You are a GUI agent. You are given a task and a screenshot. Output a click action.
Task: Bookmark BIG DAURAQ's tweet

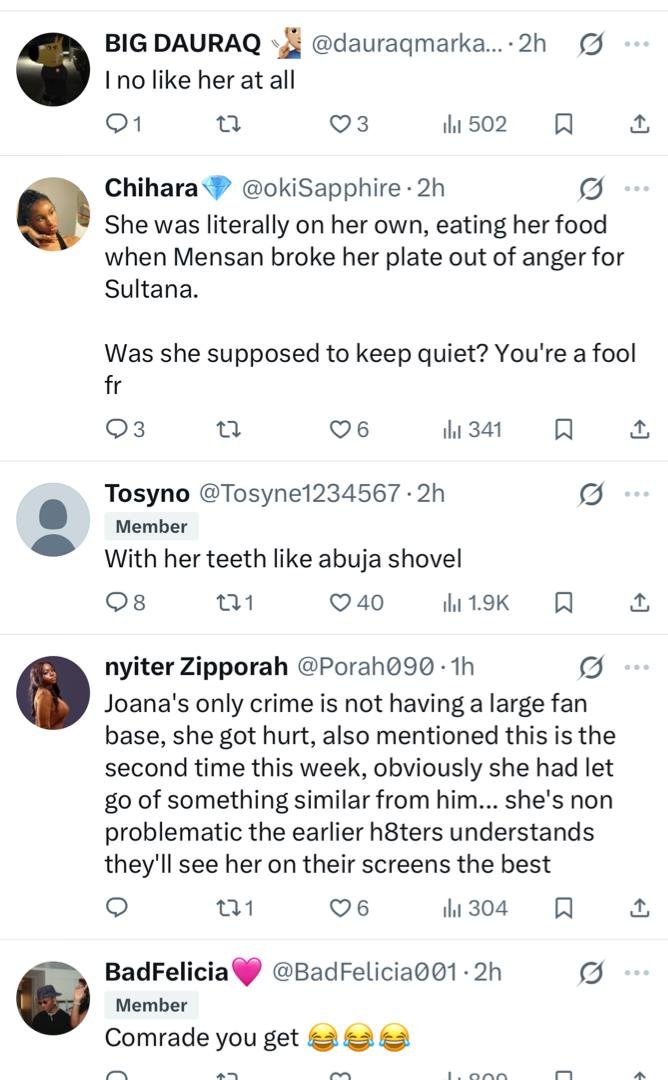tap(563, 124)
